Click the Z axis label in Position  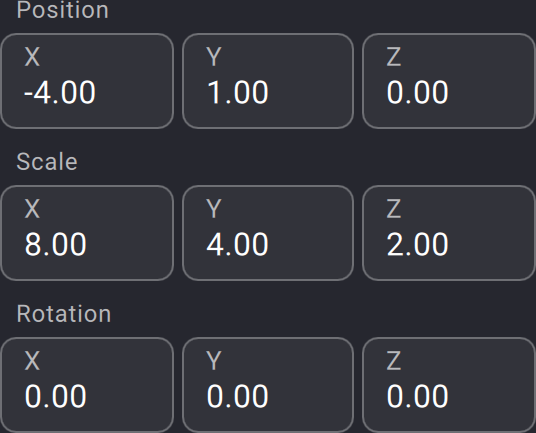coord(393,57)
